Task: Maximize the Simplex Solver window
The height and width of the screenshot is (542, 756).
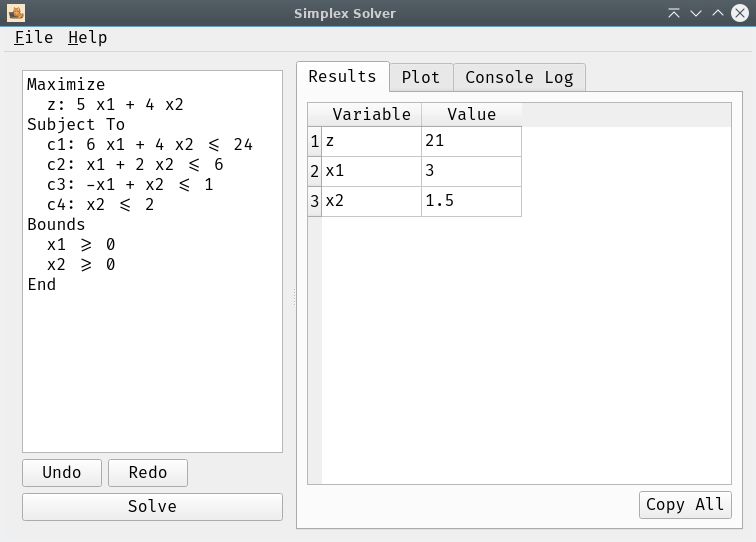Action: 718,13
